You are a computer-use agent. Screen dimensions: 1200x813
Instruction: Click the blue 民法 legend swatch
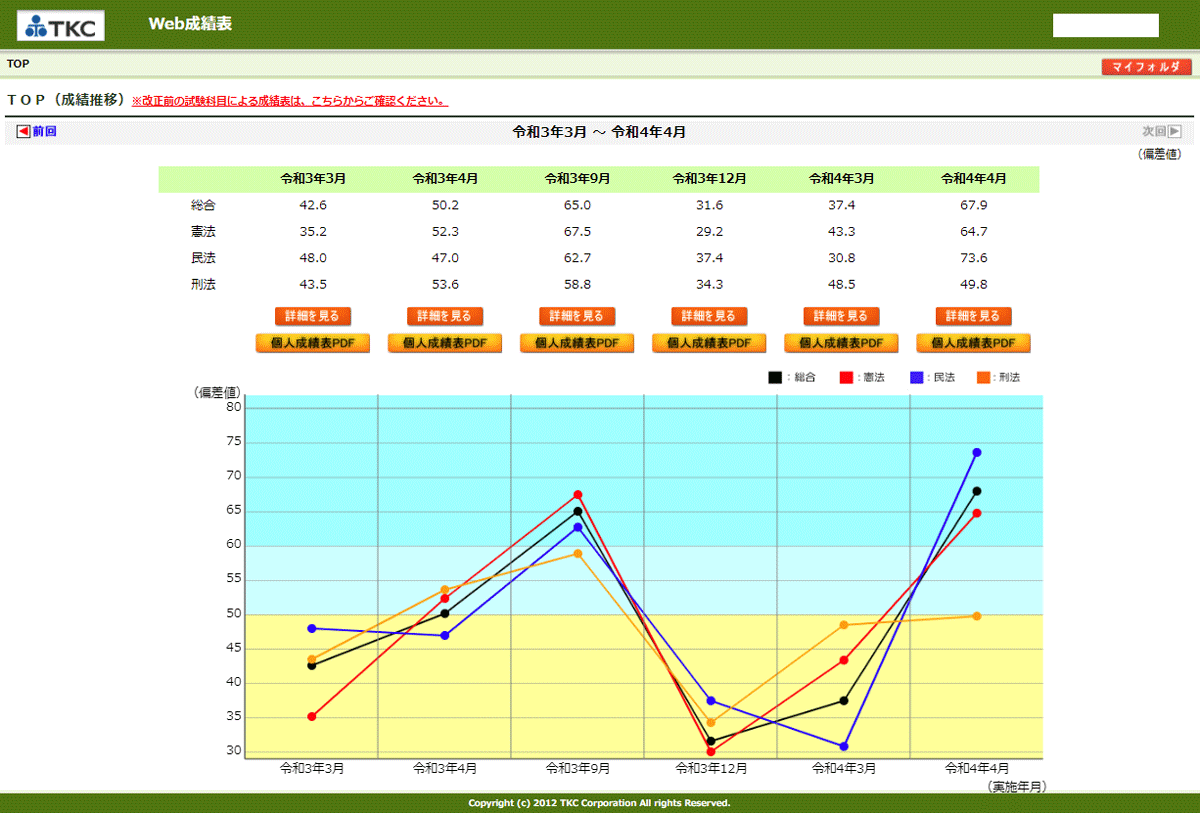click(x=916, y=377)
